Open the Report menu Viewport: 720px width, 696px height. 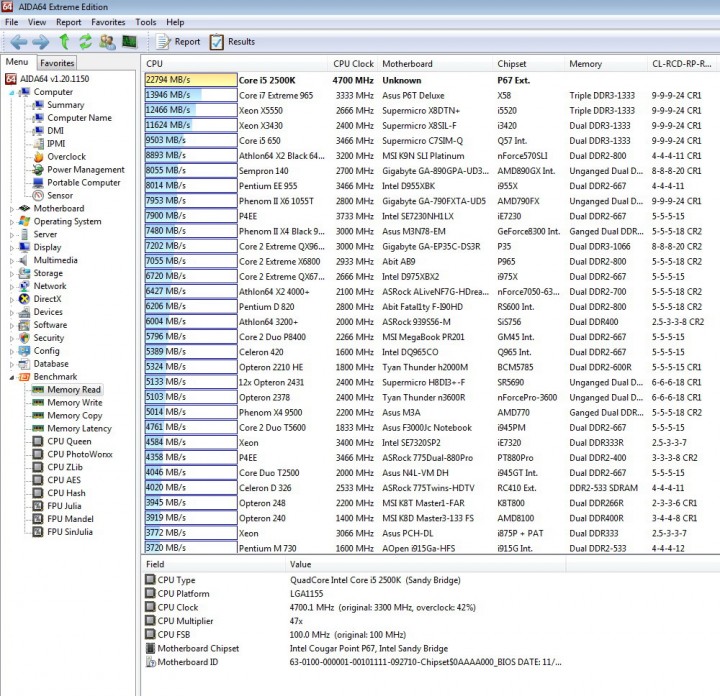tap(68, 22)
